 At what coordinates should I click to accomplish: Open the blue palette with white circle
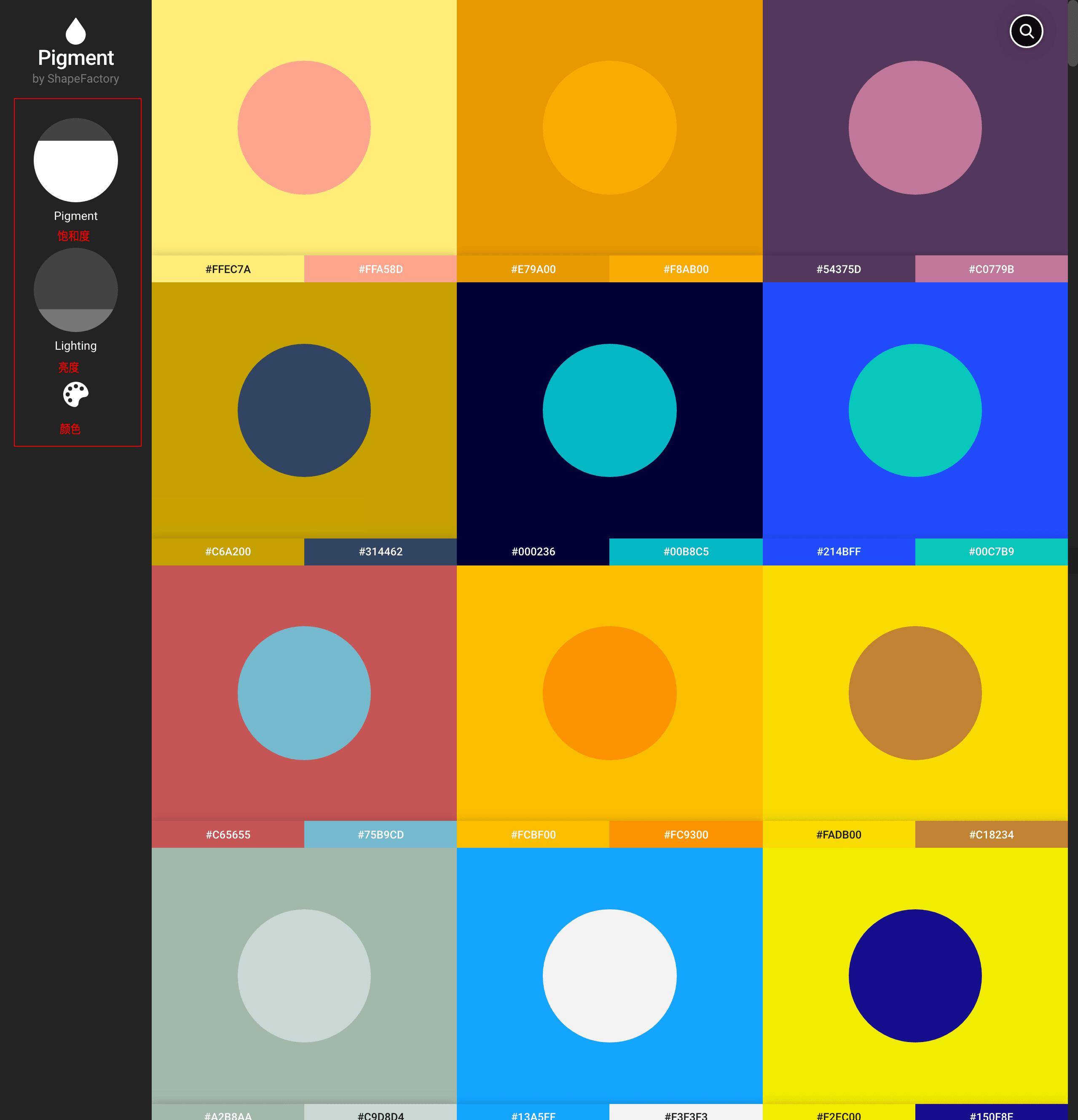tap(609, 975)
